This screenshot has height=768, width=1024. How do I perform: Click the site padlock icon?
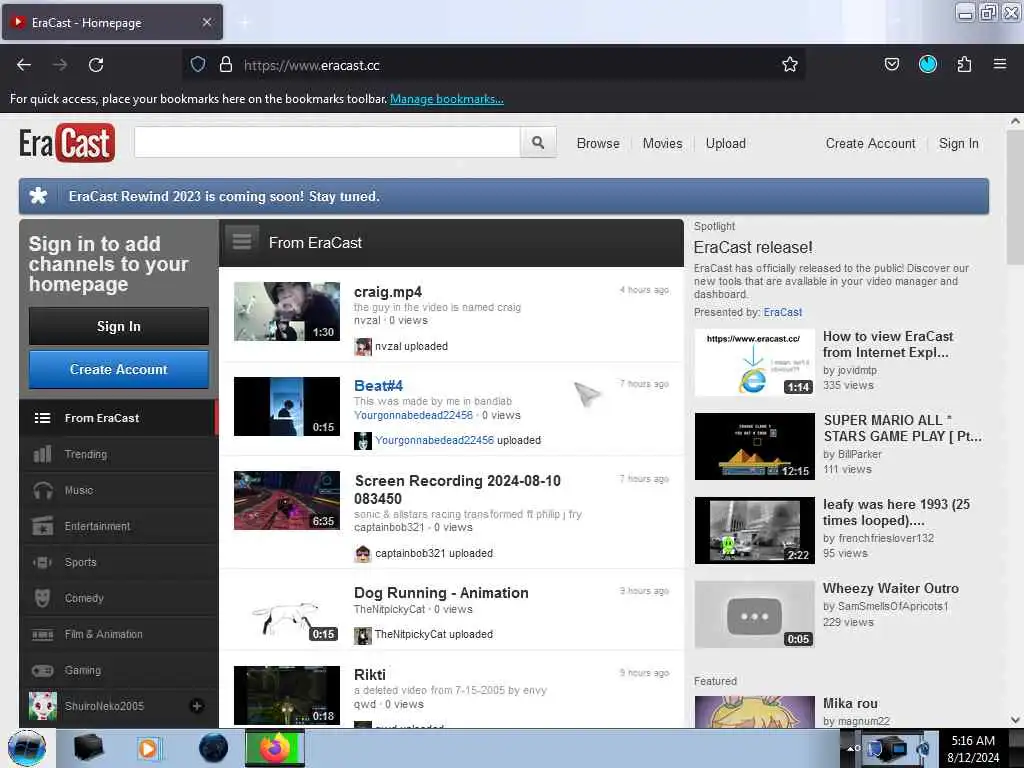226,65
